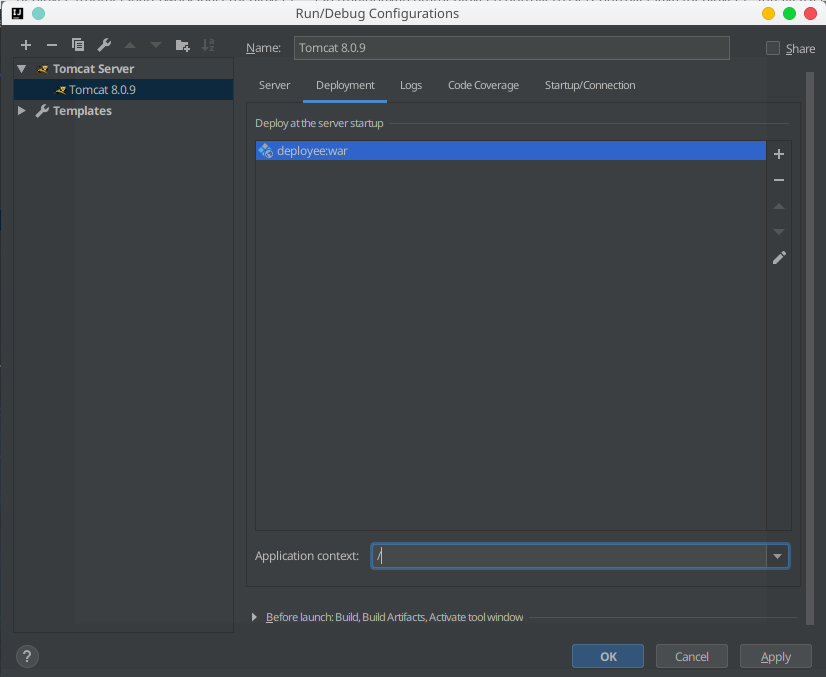Remove the selected run configuration
The height and width of the screenshot is (677, 826).
[x=52, y=45]
